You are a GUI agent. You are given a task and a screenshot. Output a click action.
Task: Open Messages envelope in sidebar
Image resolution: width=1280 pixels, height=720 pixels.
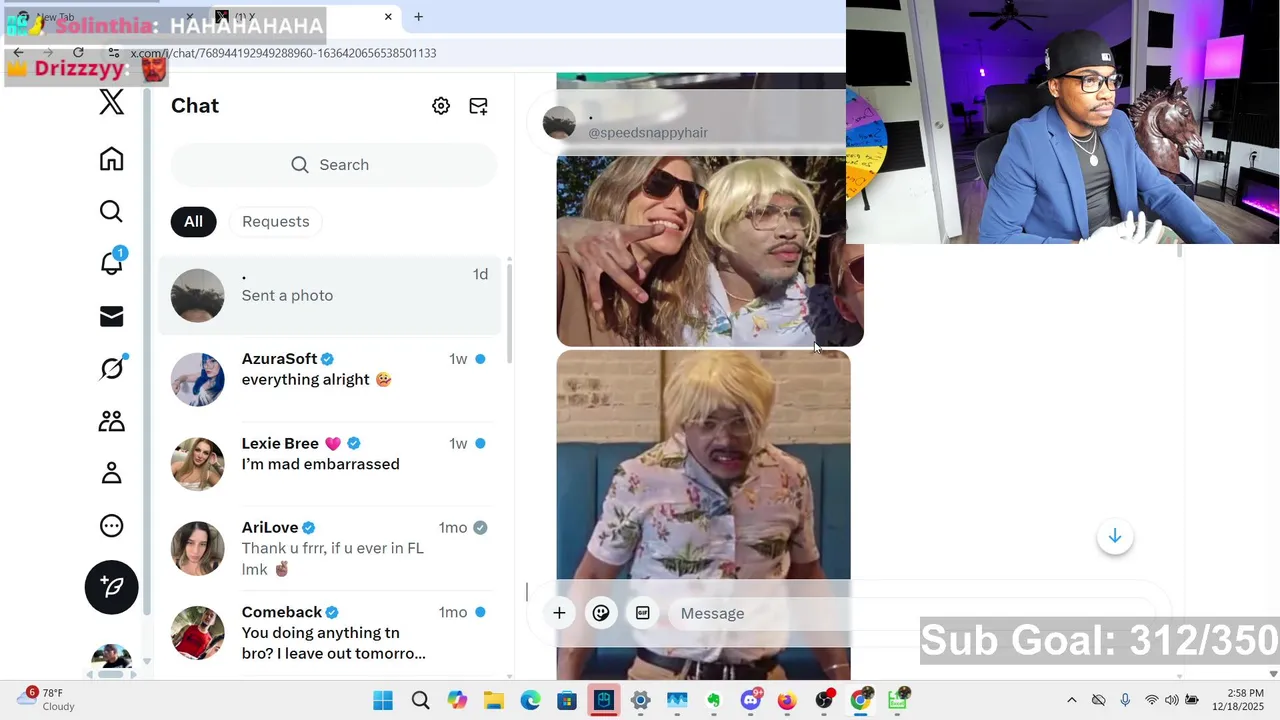112,317
